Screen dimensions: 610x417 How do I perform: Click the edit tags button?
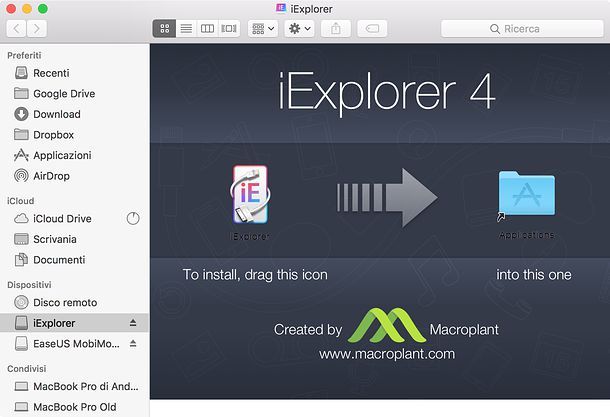pyautogui.click(x=372, y=29)
